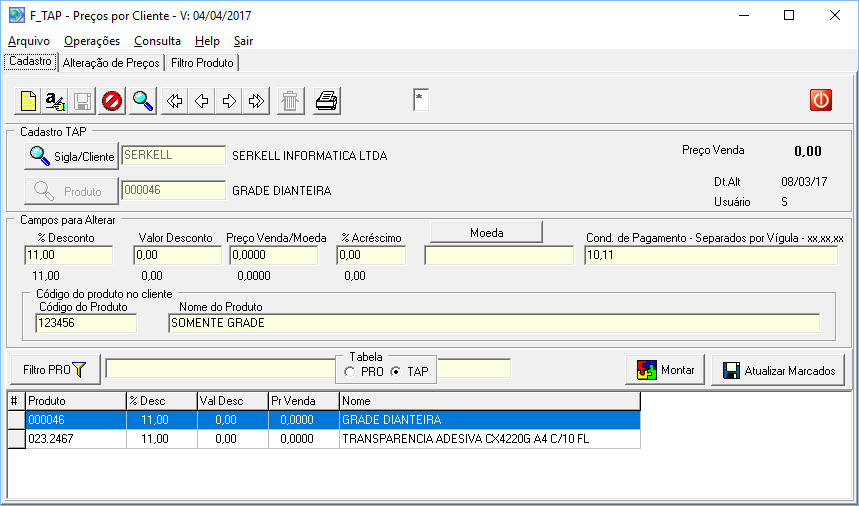Viewport: 859px width, 506px height.
Task: Click the red Cancel prohibition icon
Action: coord(112,101)
